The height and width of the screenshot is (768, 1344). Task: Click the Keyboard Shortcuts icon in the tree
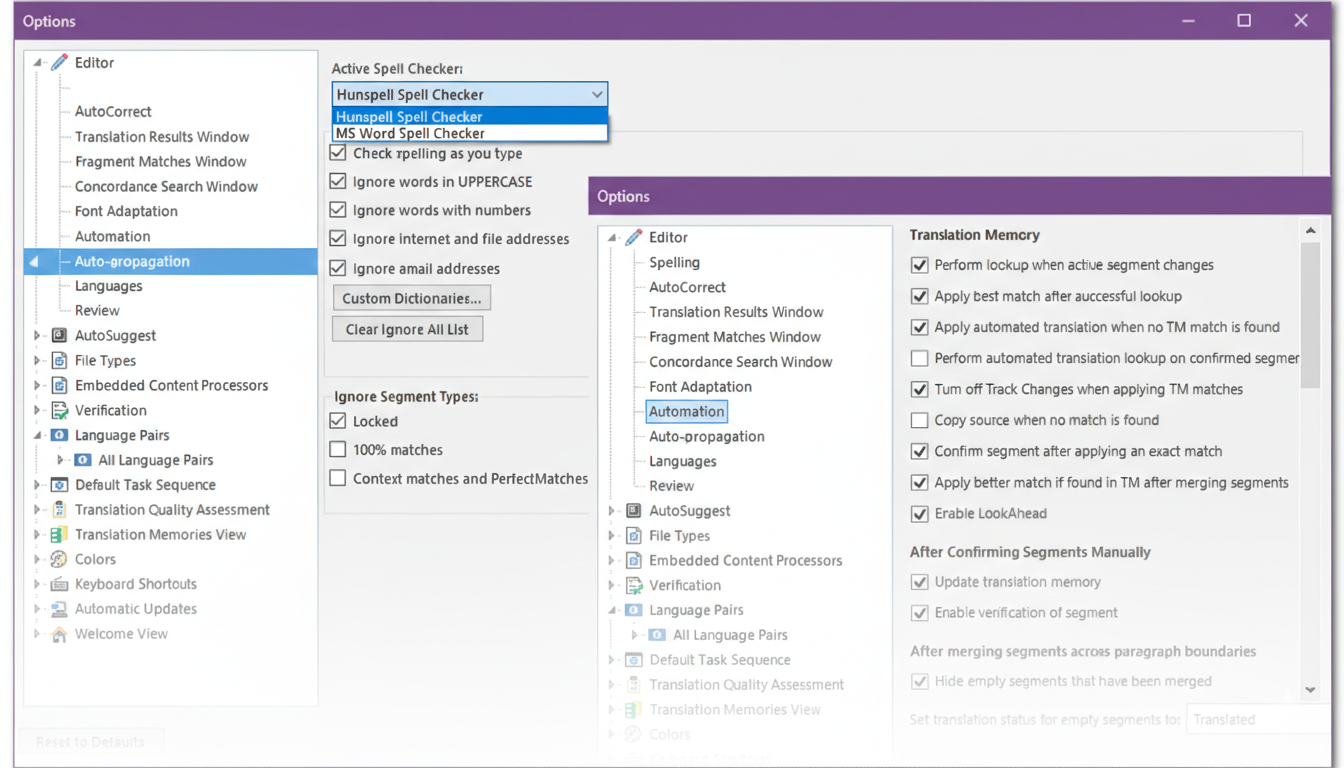tap(59, 584)
